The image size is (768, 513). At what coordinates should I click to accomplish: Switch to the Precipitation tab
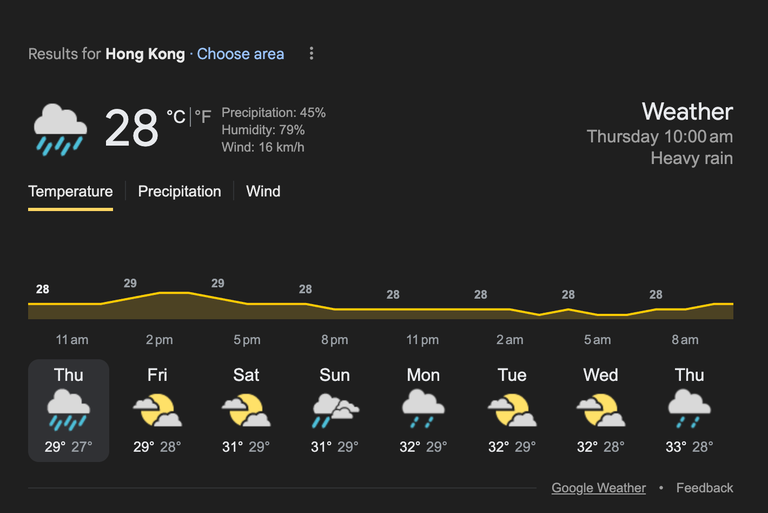pos(179,191)
